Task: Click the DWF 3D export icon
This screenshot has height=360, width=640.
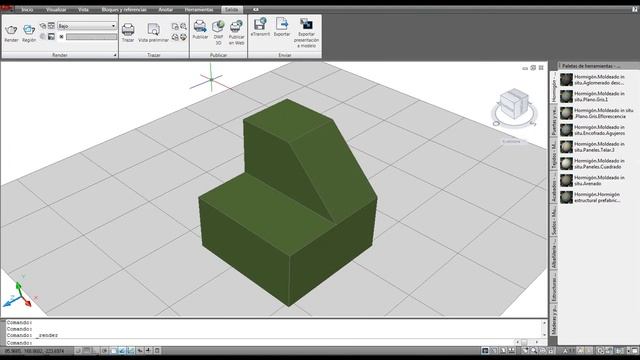Action: 218,27
